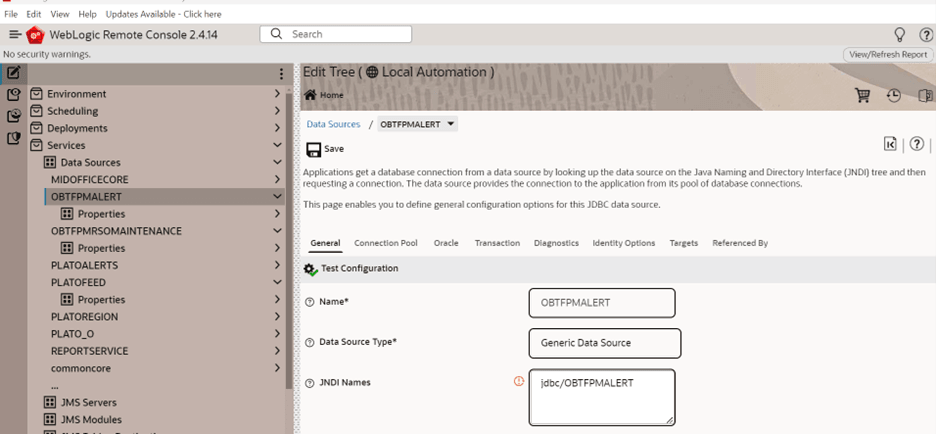936x434 pixels.
Task: Click the Generic Data Source type field
Action: pyautogui.click(x=605, y=343)
